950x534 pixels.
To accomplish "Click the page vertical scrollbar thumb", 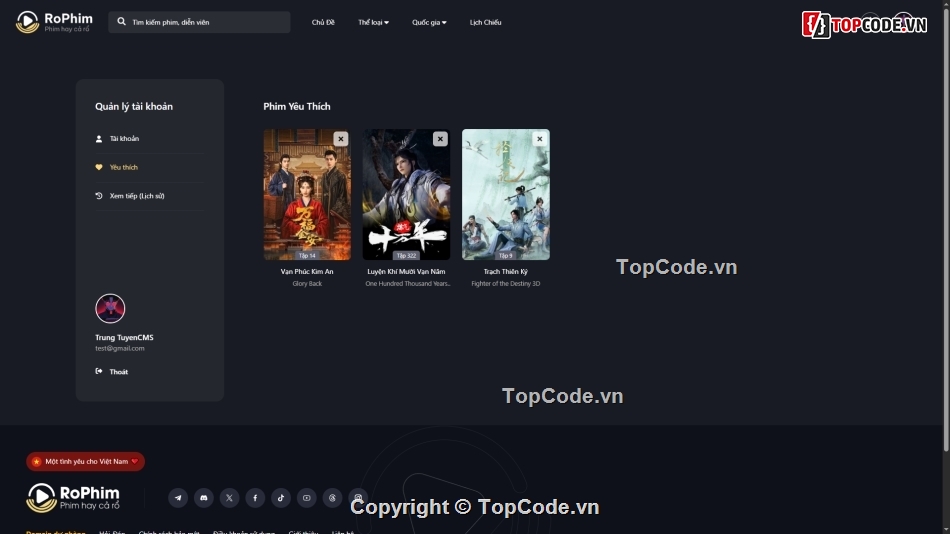I will click(946, 230).
